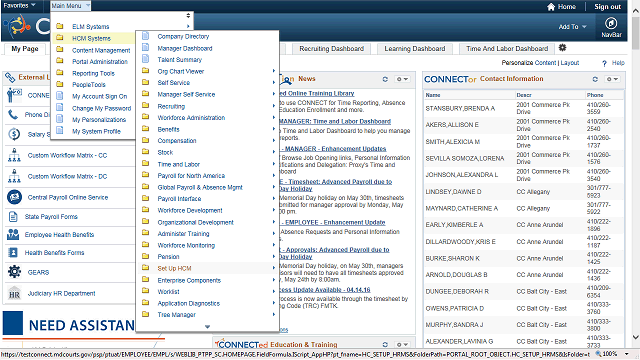
Task: Open Contact Information settings dropdown
Action: 612,79
